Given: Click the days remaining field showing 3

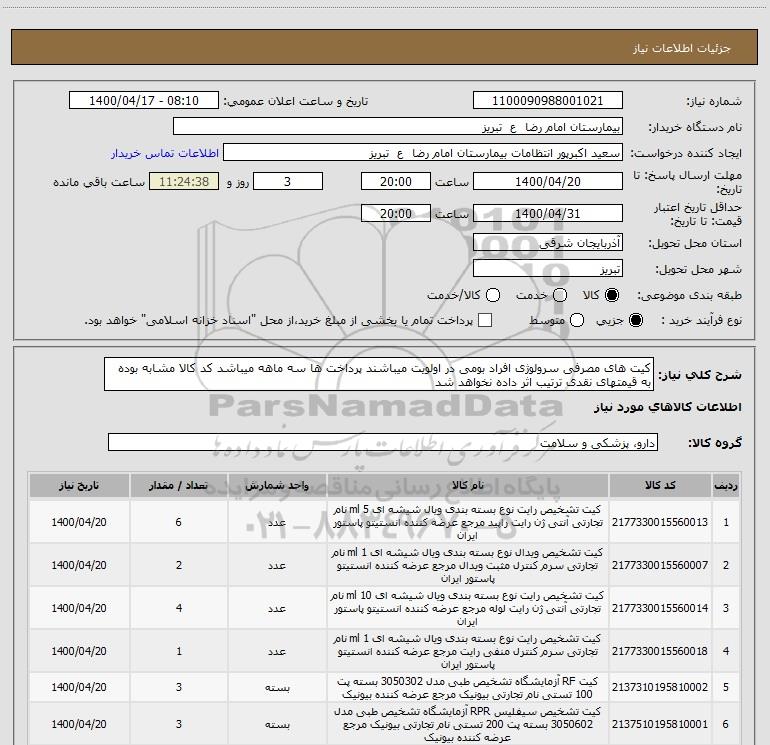Looking at the screenshot, I should point(288,181).
